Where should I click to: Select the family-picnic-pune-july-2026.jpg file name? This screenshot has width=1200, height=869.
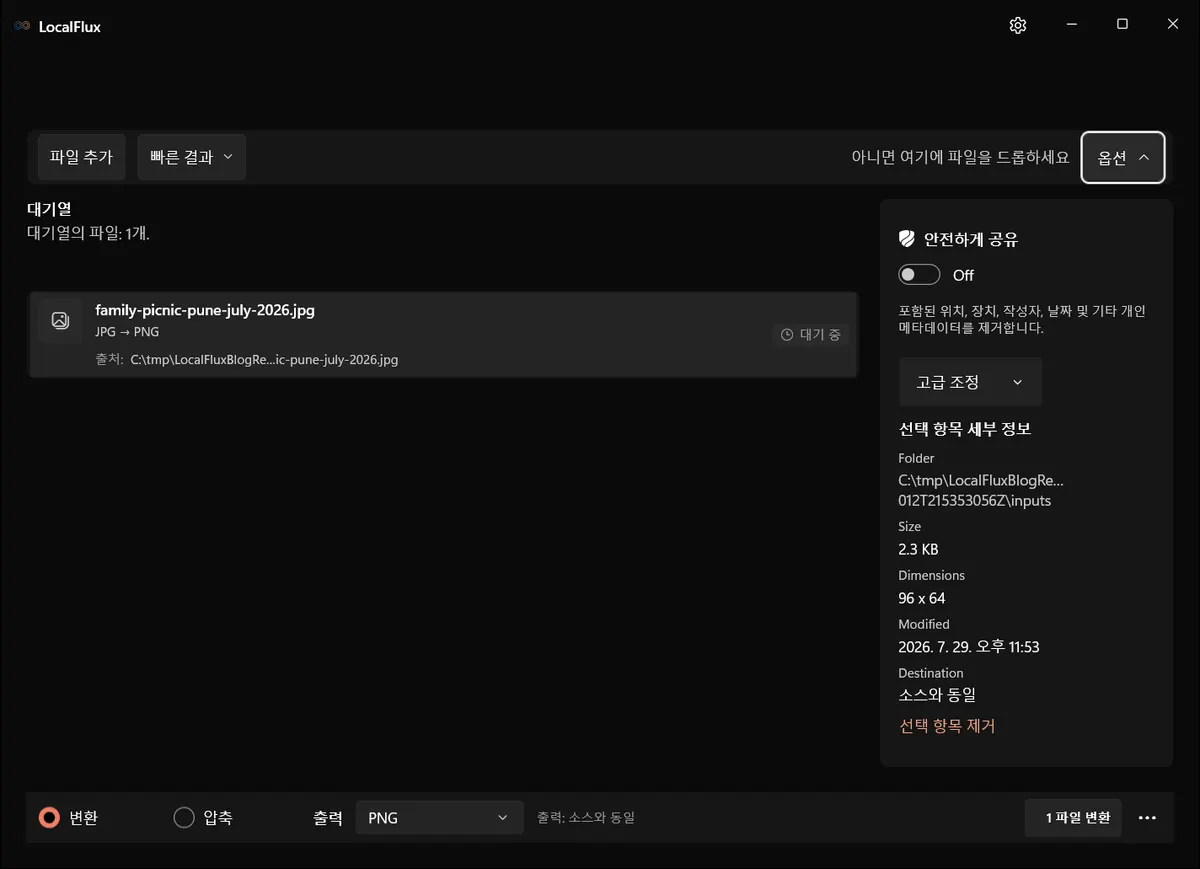pyautogui.click(x=205, y=310)
